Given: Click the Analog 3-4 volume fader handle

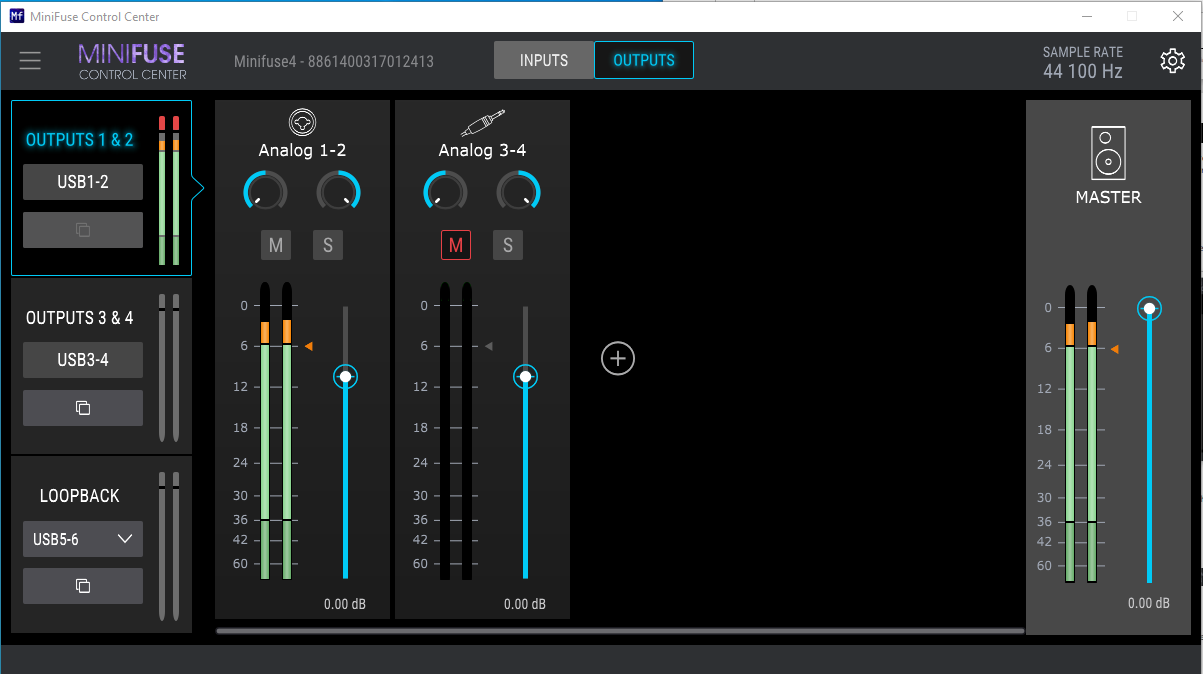Looking at the screenshot, I should pos(526,376).
